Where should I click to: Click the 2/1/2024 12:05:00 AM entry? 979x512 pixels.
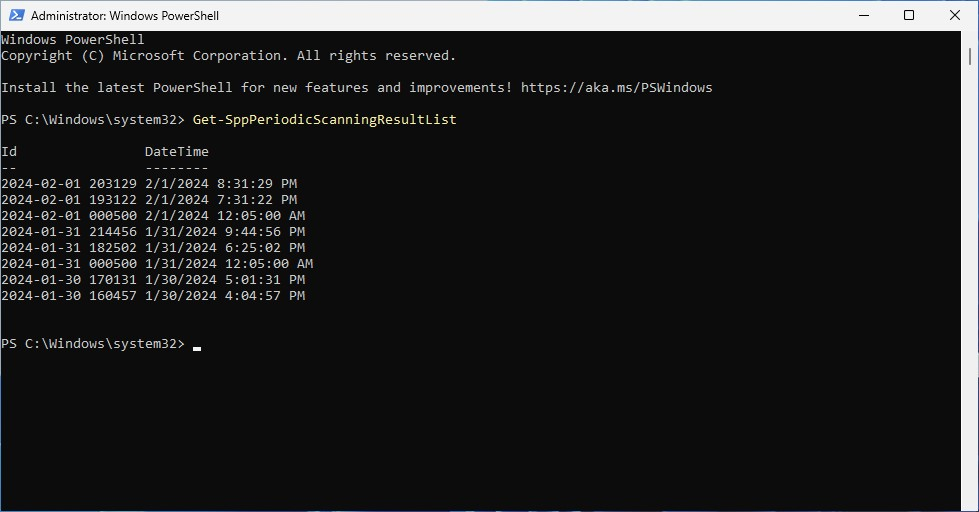(225, 215)
